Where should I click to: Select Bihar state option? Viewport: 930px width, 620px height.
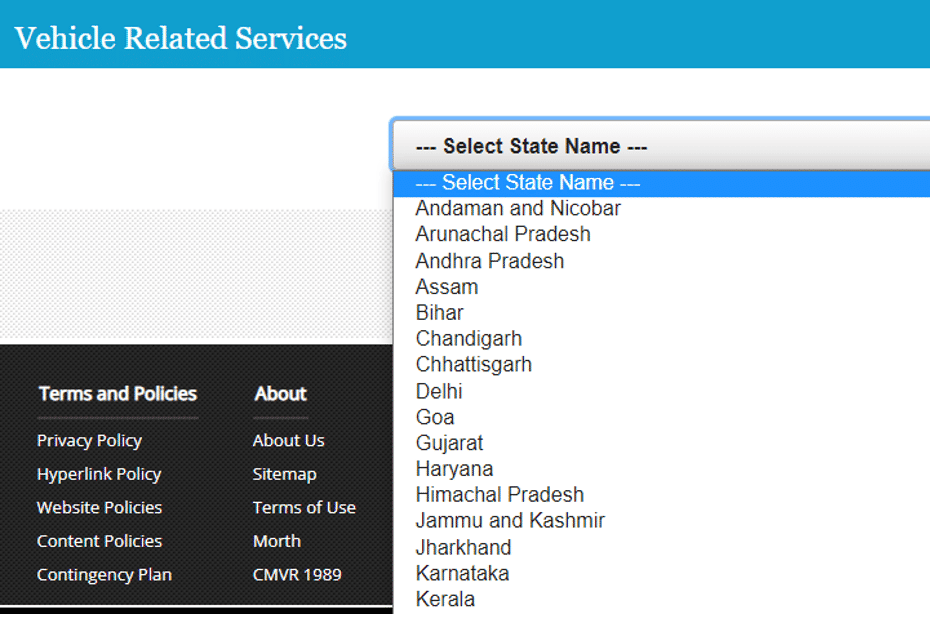(661, 313)
